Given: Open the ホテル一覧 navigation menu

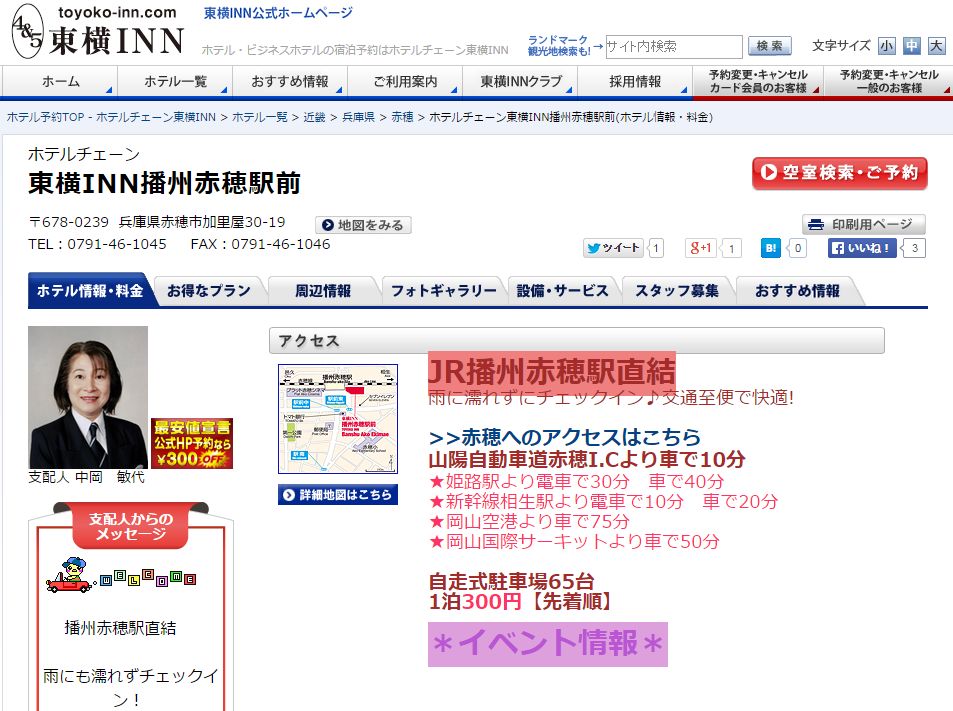Looking at the screenshot, I should pos(175,81).
